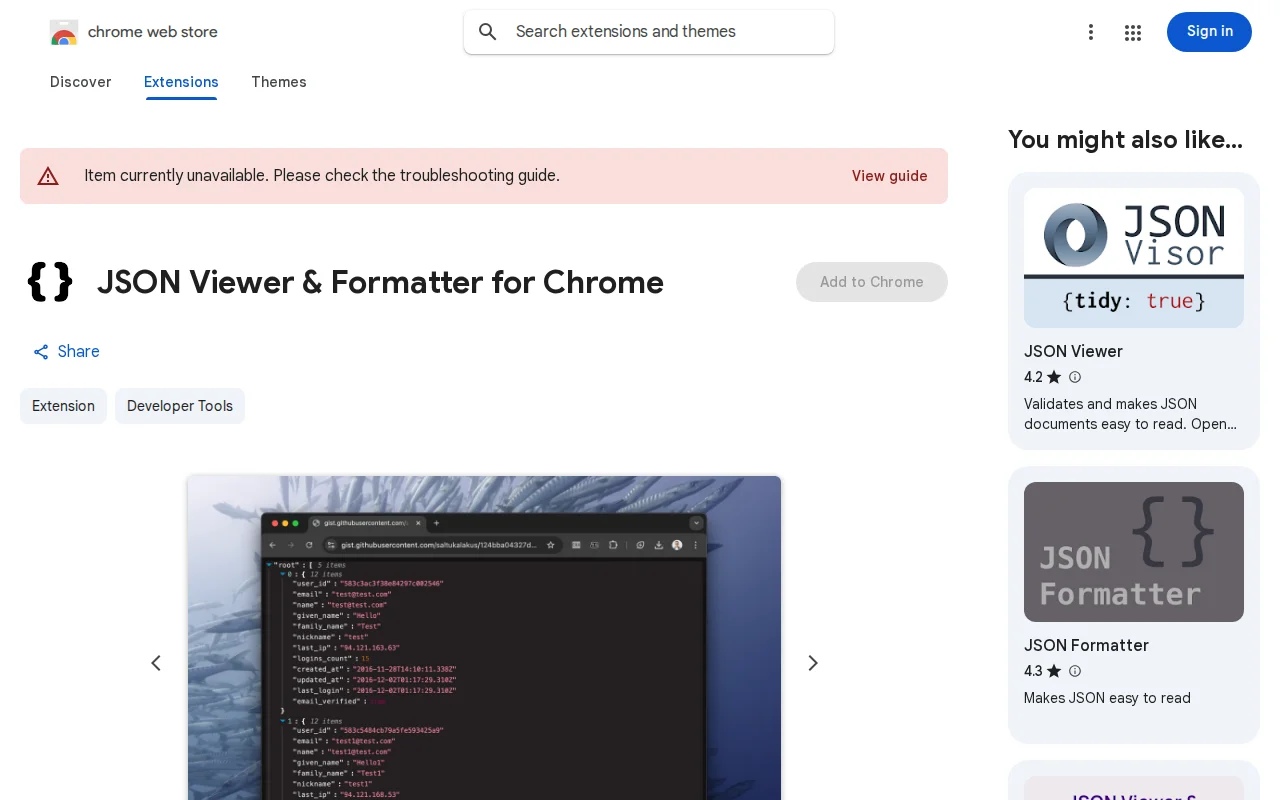The height and width of the screenshot is (800, 1280).
Task: Switch to the Discover tab
Action: pyautogui.click(x=81, y=82)
